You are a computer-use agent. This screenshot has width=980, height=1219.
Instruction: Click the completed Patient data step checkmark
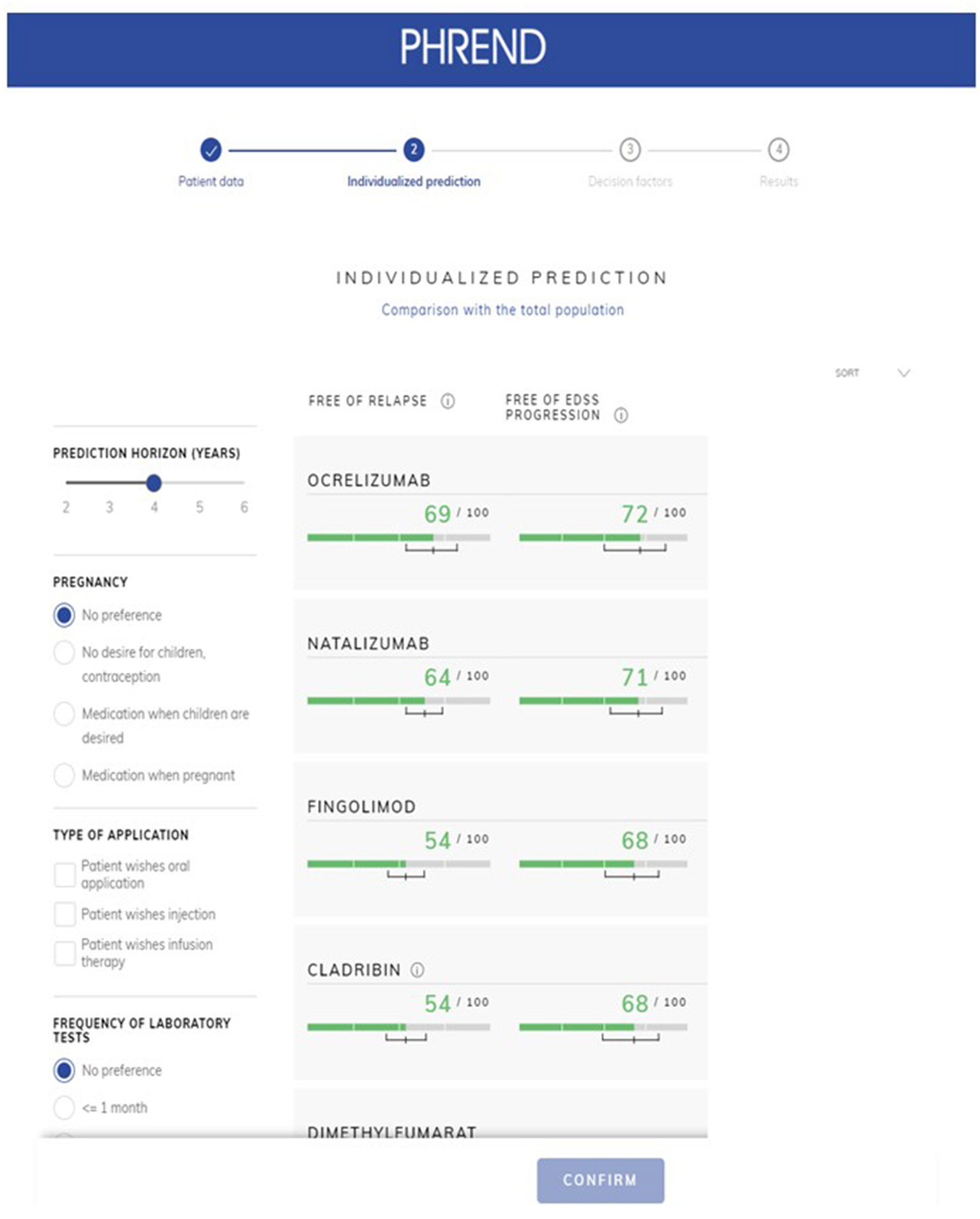tap(211, 150)
